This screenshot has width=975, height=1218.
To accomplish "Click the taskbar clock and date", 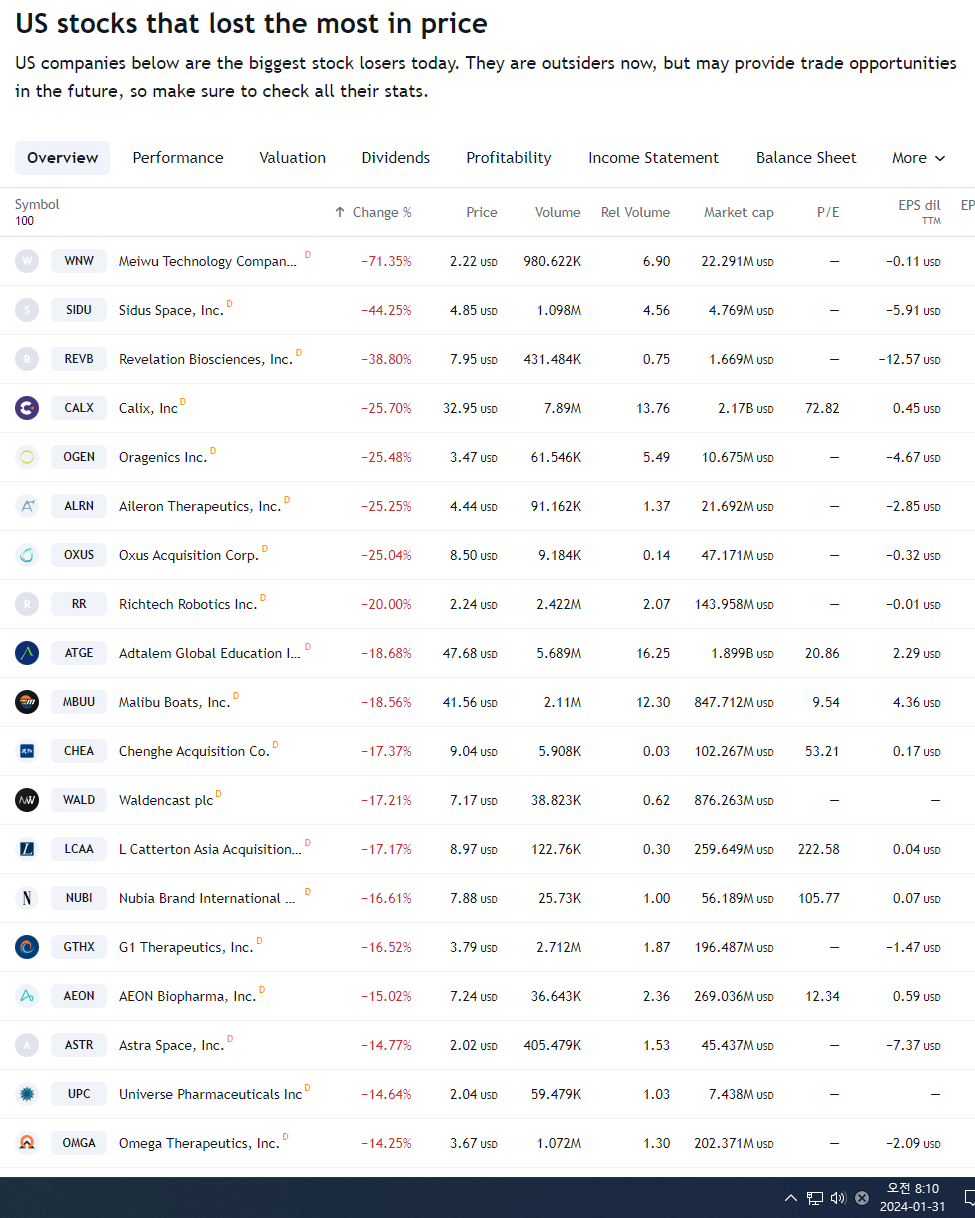I will point(912,1198).
